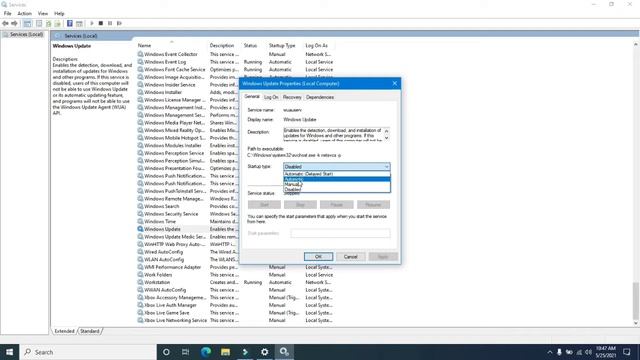Click the Refresh toolbar icon

pyautogui.click(x=49, y=23)
